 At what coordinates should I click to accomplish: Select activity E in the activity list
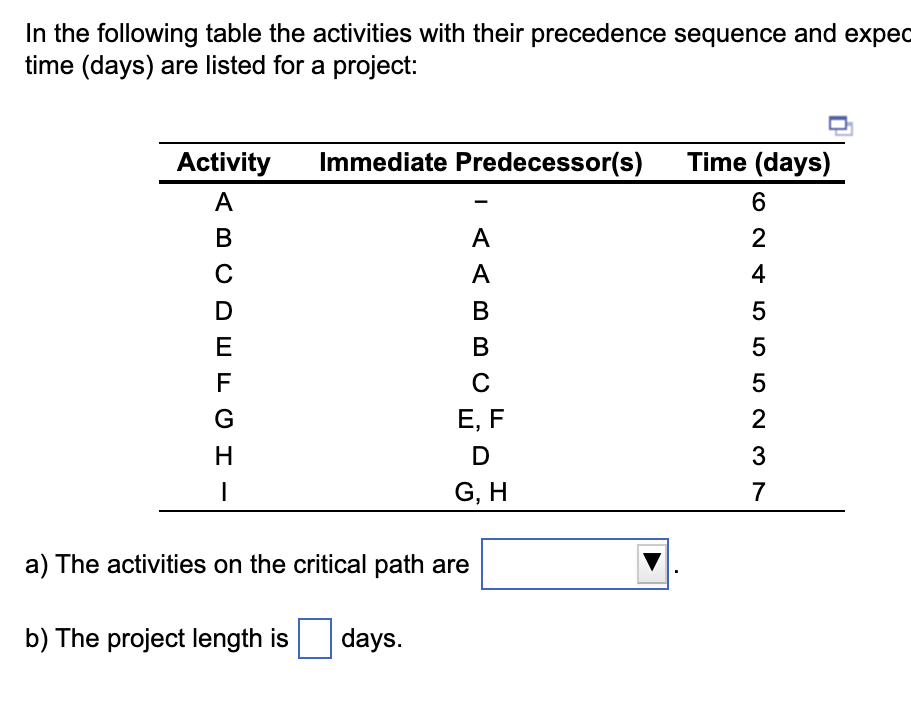(x=223, y=347)
